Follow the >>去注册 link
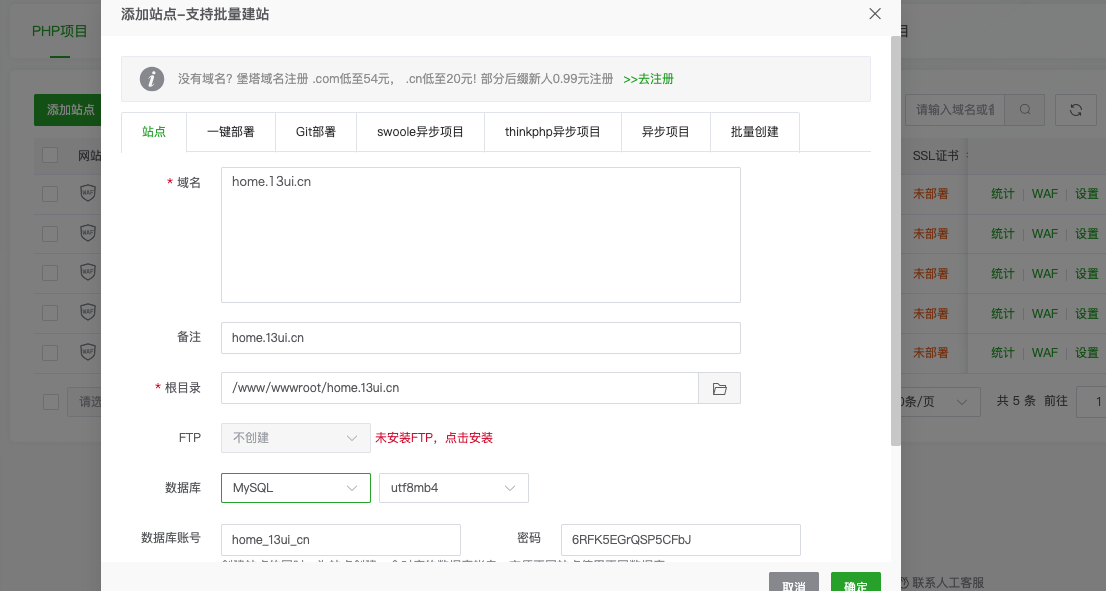Viewport: 1106px width, 591px height. tap(648, 79)
